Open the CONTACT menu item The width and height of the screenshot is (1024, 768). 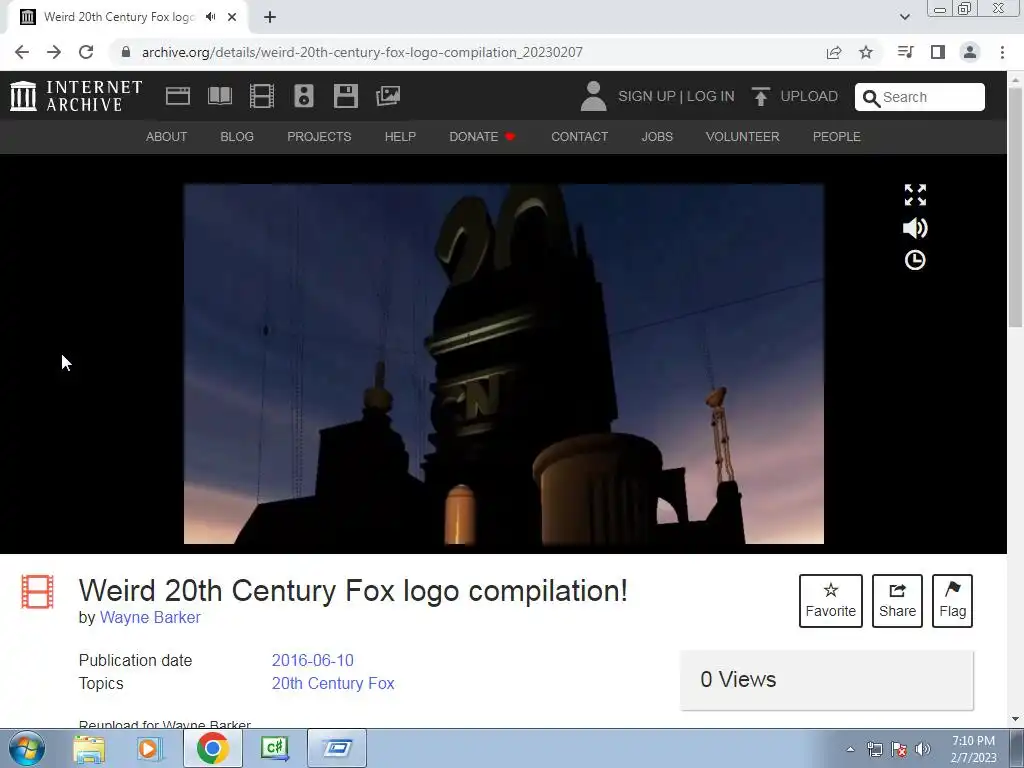coord(579,136)
